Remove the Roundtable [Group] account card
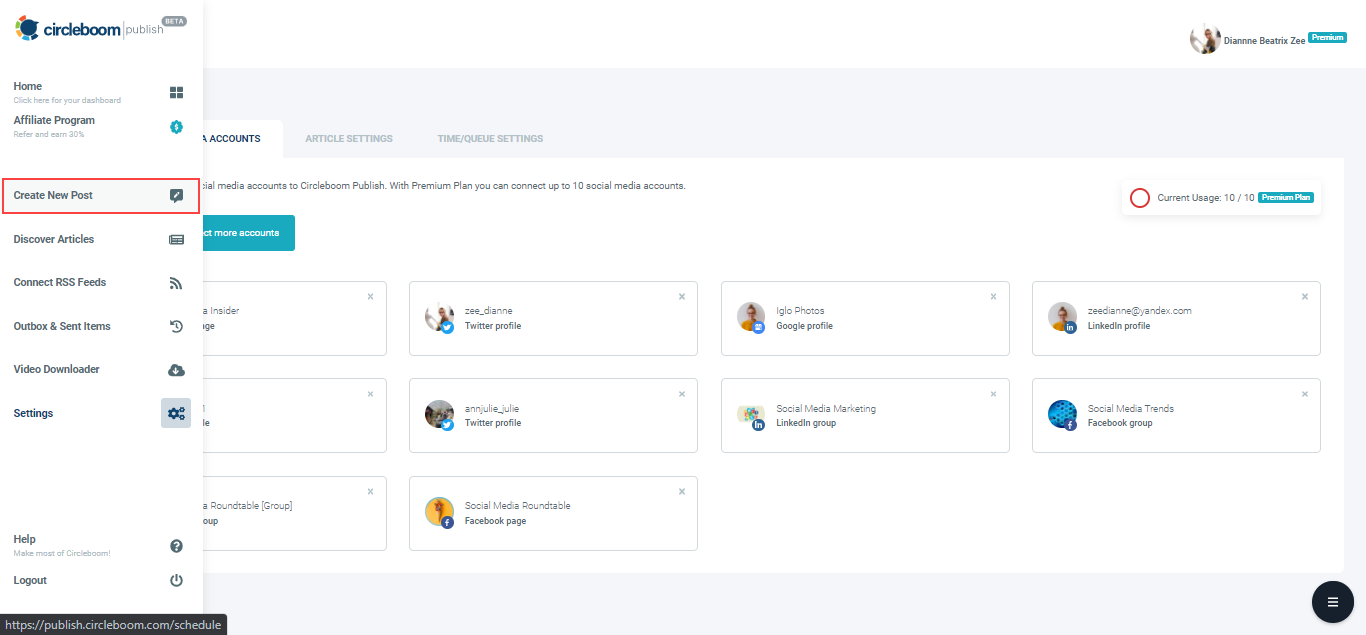1366x635 pixels. pos(370,491)
